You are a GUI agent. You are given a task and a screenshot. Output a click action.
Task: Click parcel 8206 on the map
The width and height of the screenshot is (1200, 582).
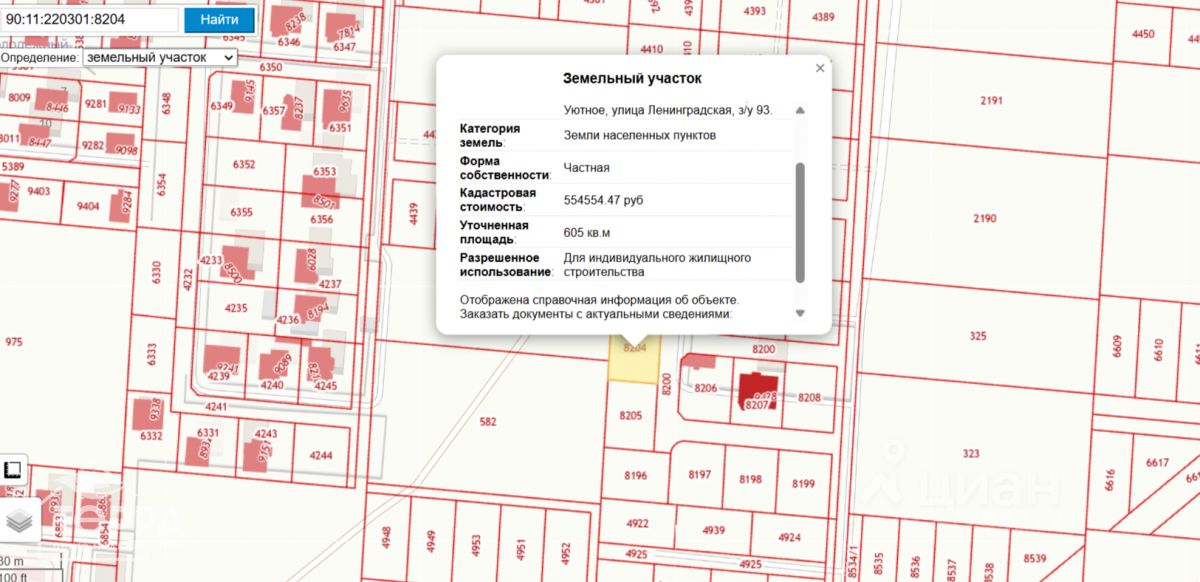click(706, 388)
